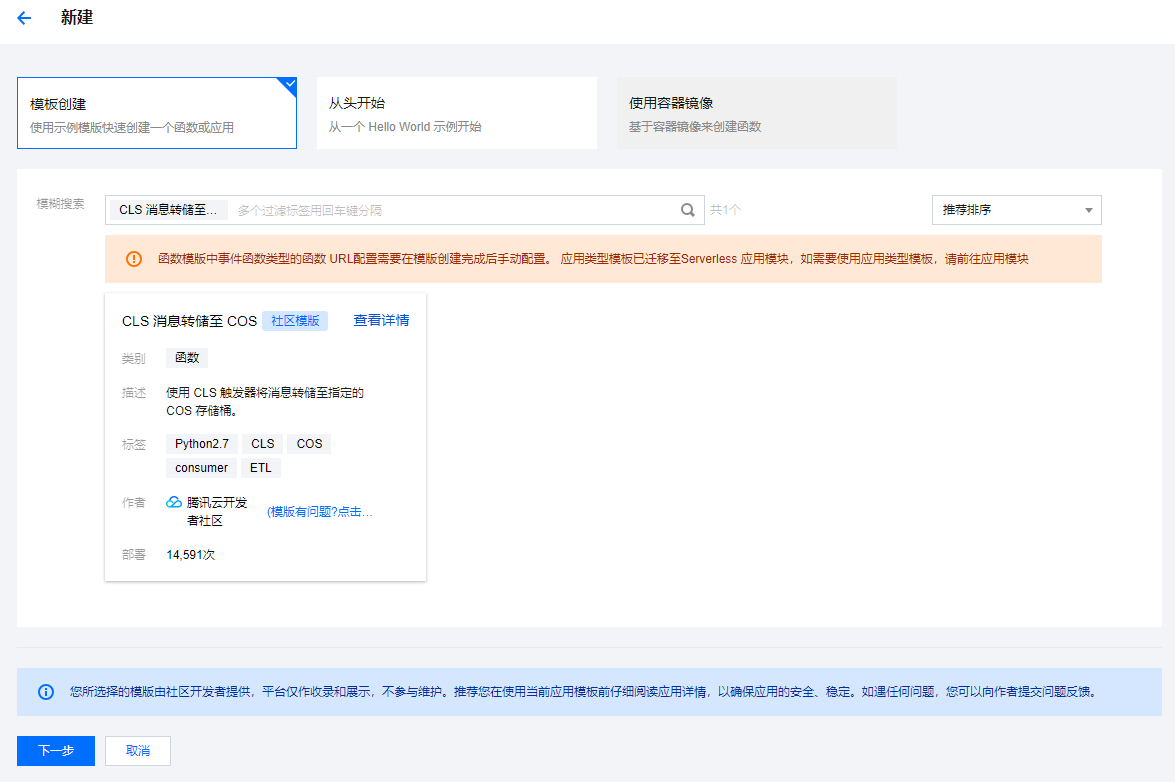Image resolution: width=1175 pixels, height=782 pixels.
Task: Open the 推荐排序 sort dropdown
Action: pos(1016,210)
